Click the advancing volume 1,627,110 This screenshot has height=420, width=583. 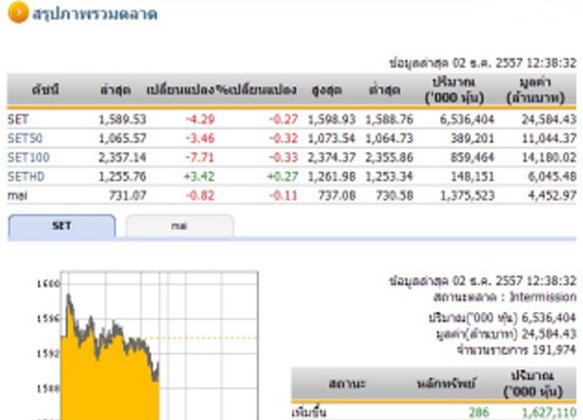coord(550,413)
